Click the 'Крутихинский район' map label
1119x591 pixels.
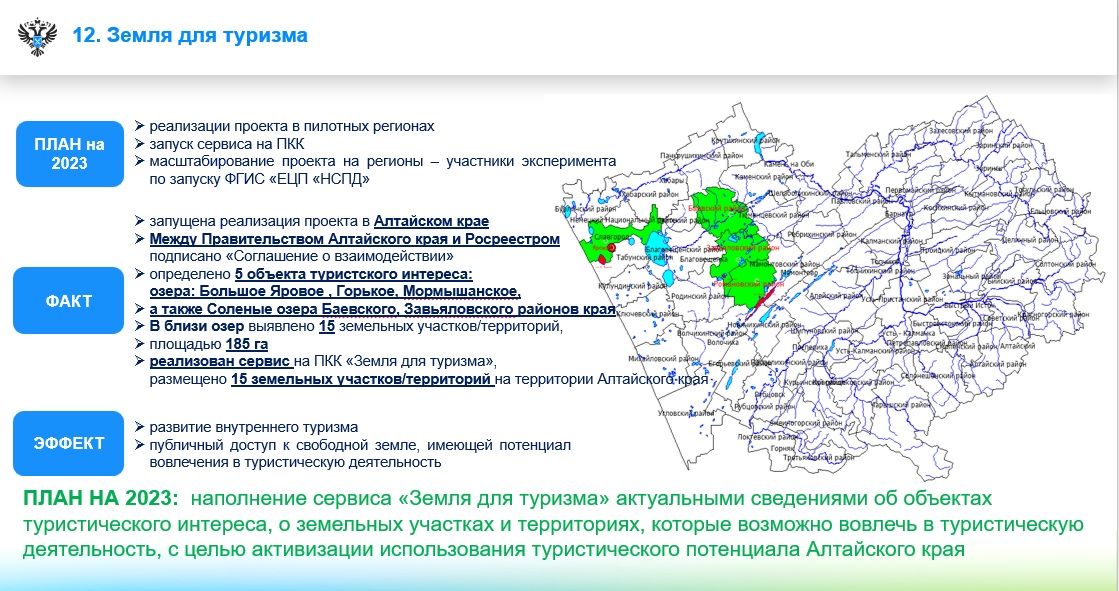(746, 141)
